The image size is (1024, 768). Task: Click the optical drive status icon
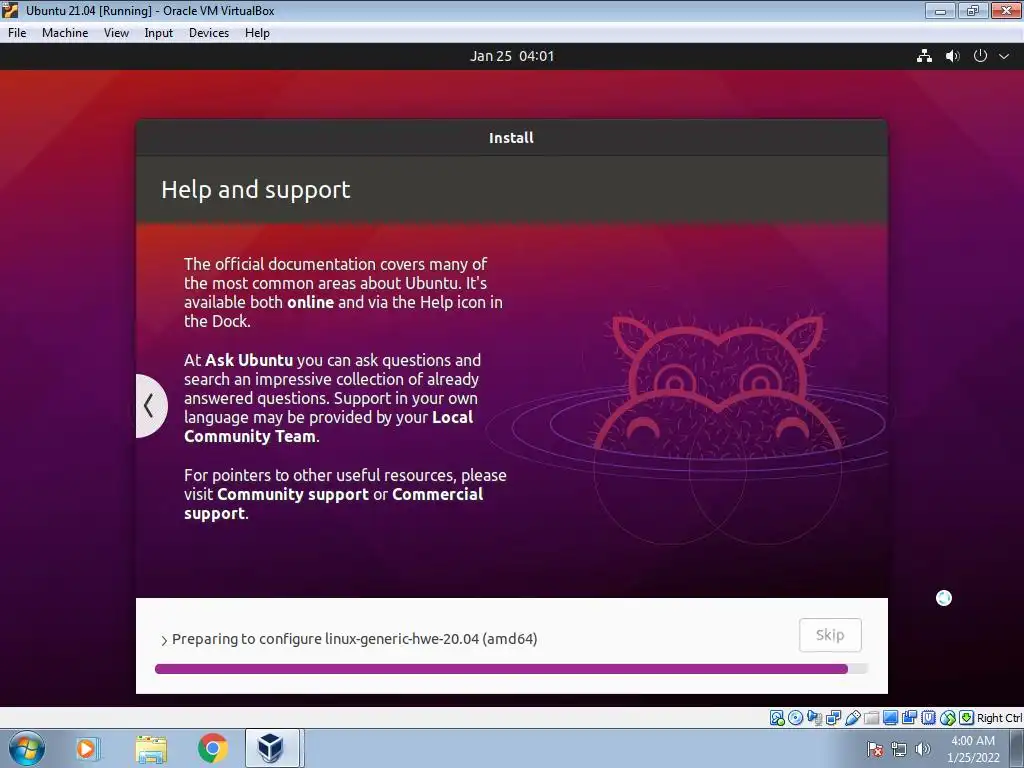point(795,718)
